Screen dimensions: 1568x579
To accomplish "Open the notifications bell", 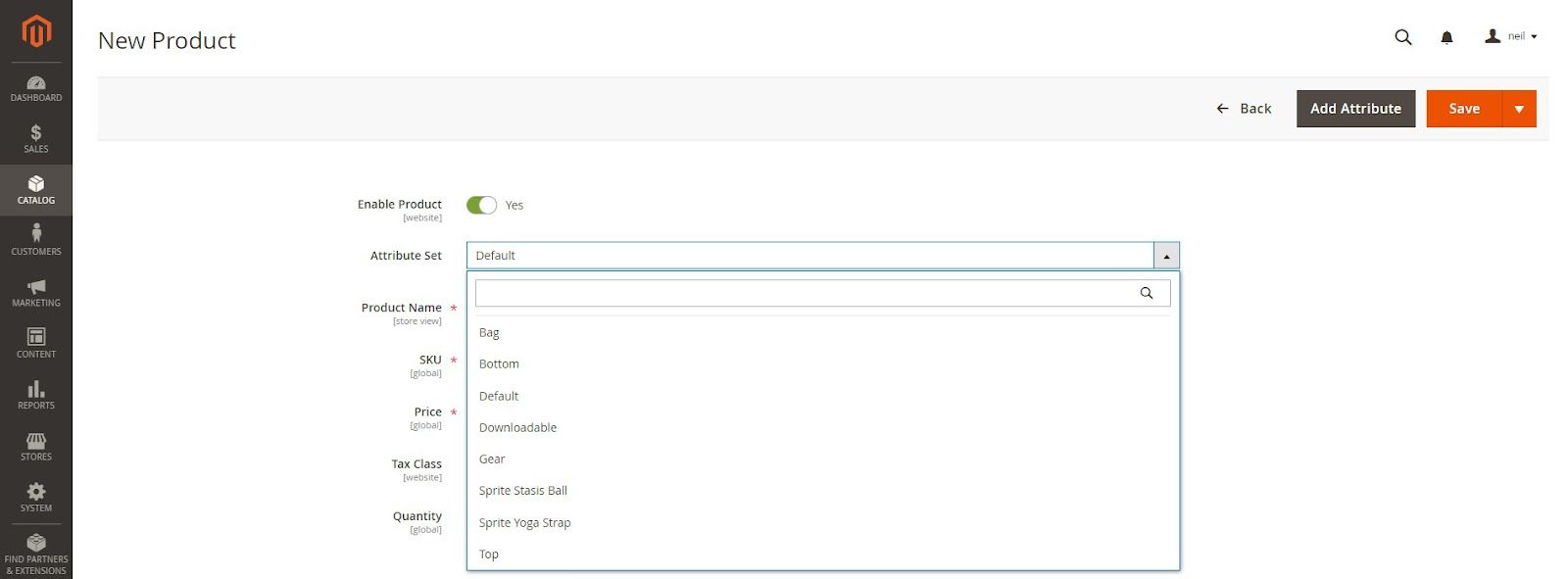I will click(1446, 37).
